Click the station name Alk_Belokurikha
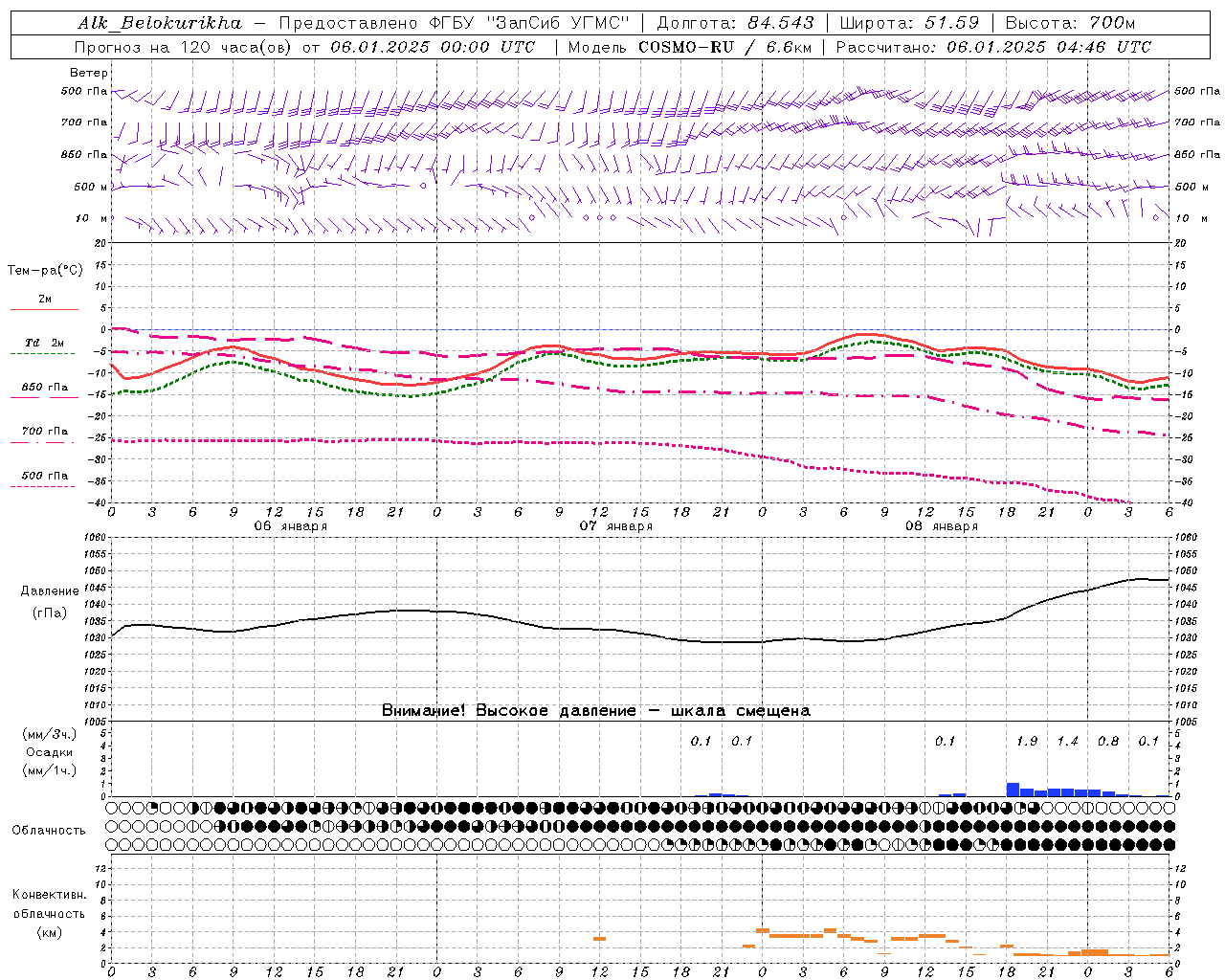 (158, 23)
